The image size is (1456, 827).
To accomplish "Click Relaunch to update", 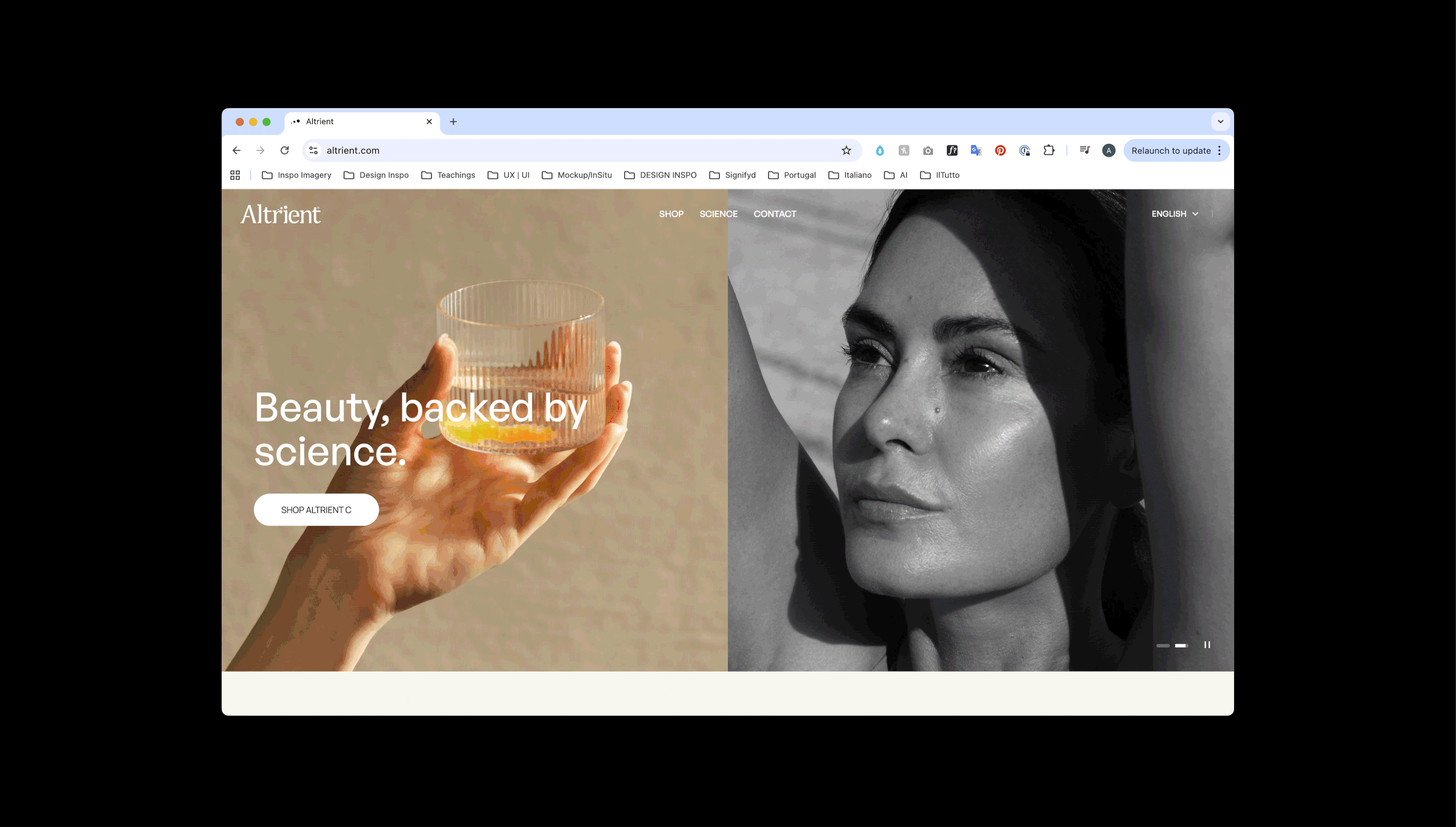I will click(x=1171, y=150).
